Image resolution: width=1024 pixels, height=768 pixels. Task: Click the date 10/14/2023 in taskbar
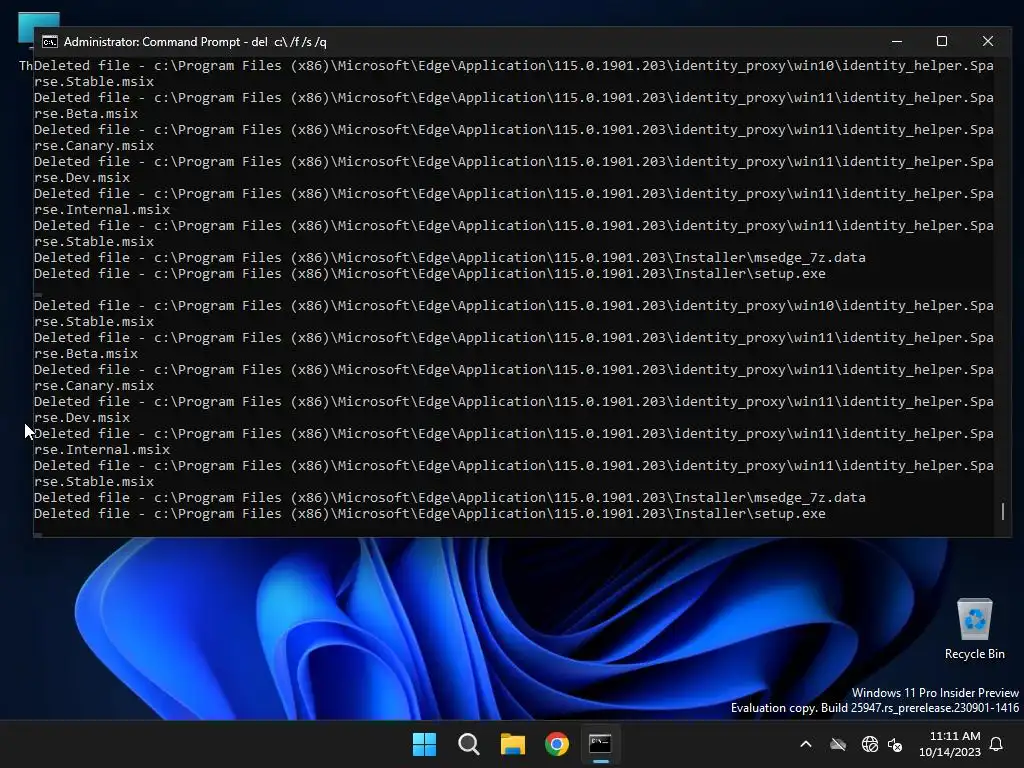[950, 752]
